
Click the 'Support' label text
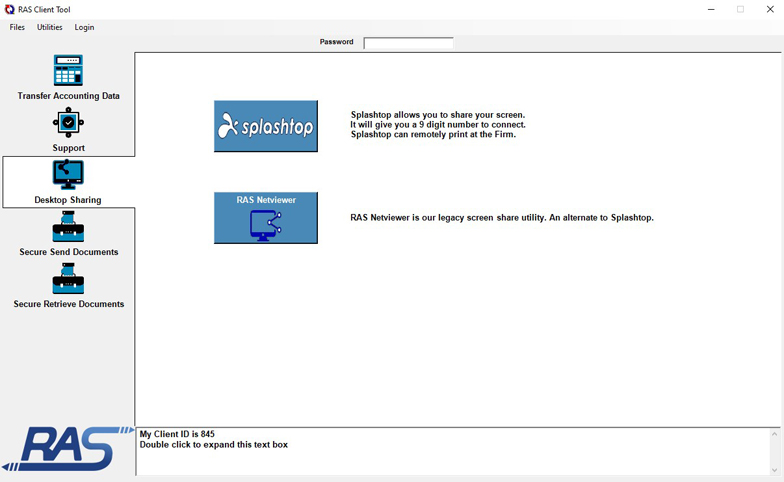pyautogui.click(x=68, y=148)
